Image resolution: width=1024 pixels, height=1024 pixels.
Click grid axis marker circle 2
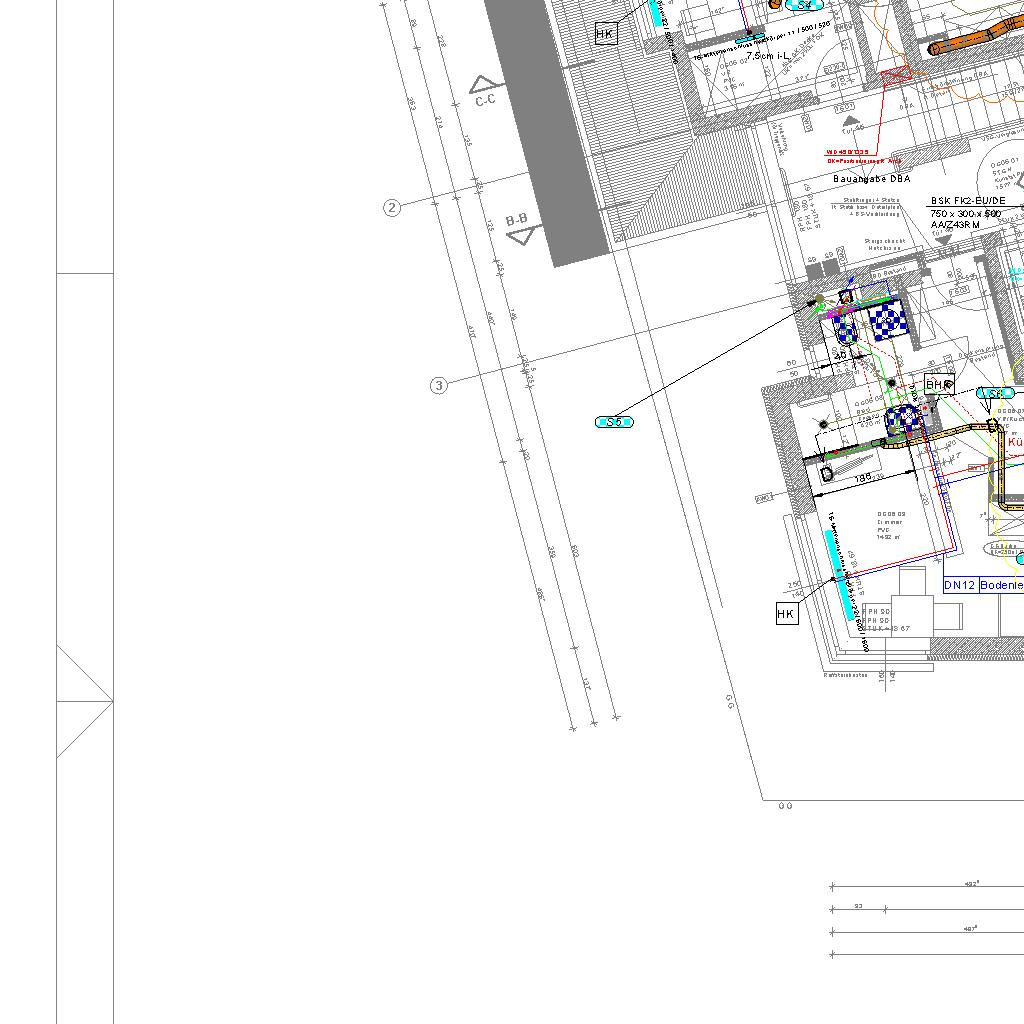(x=392, y=208)
